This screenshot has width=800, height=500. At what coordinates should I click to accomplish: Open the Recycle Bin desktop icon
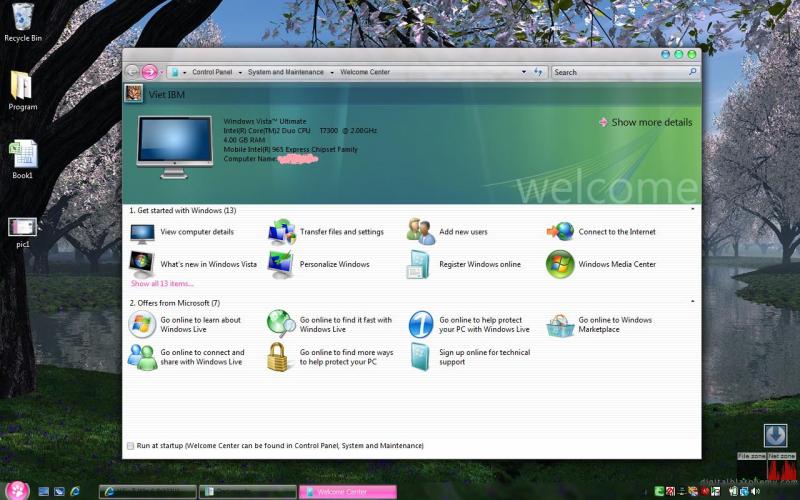(22, 17)
